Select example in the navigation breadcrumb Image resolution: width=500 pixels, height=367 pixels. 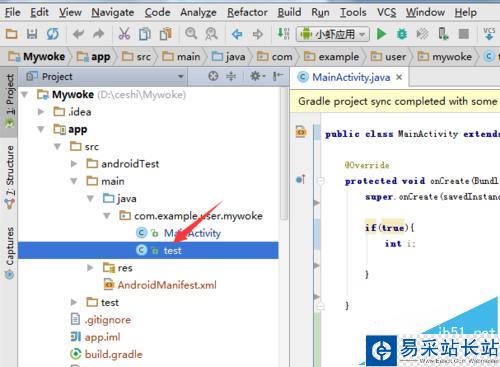332,57
